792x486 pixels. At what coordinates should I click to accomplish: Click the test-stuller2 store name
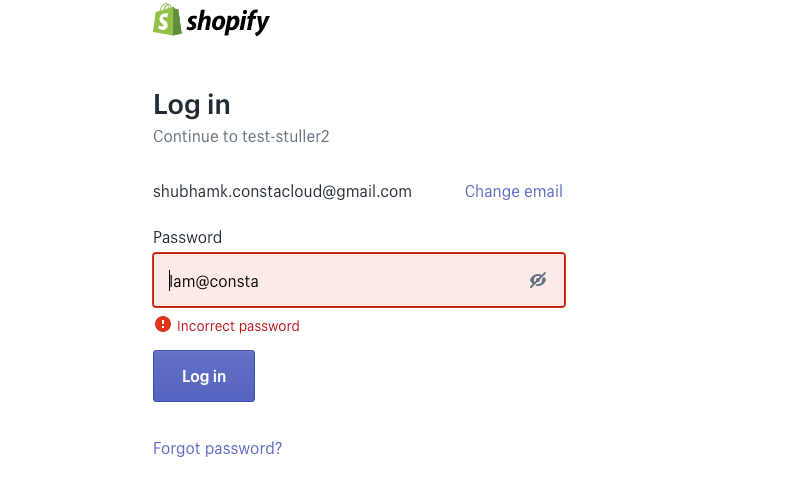click(286, 136)
